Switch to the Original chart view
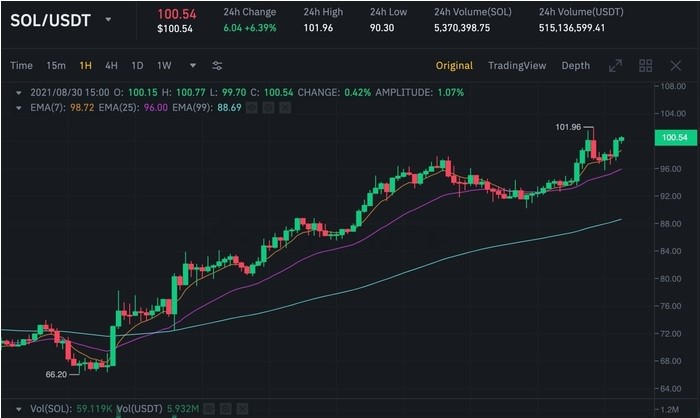Image resolution: width=700 pixels, height=418 pixels. click(x=454, y=66)
